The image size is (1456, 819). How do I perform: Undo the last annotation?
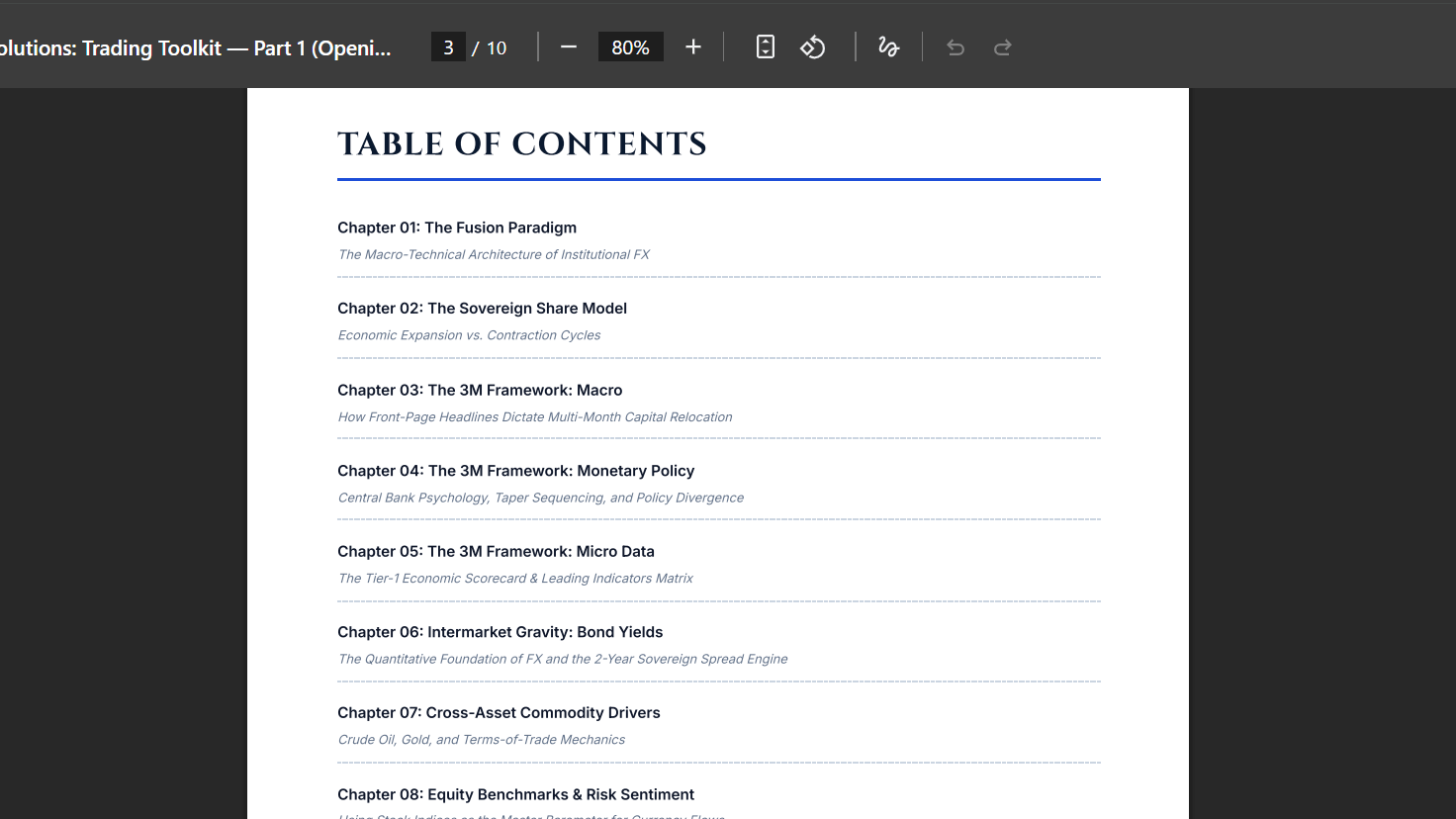point(955,47)
